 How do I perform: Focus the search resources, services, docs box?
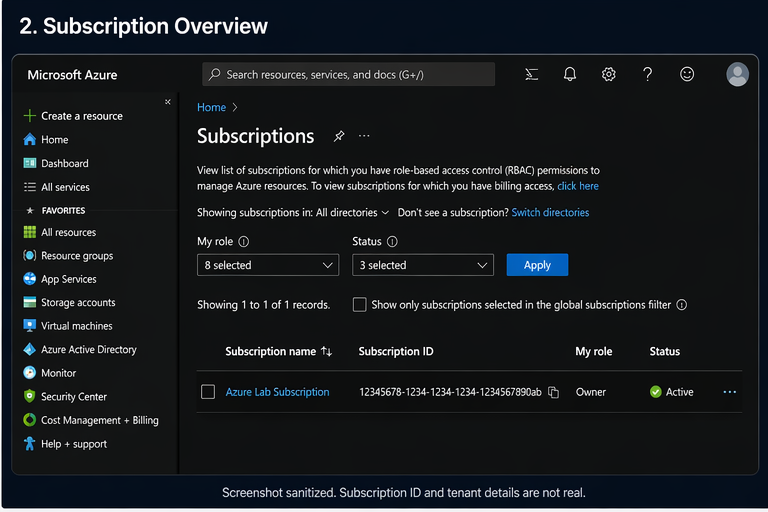point(348,74)
